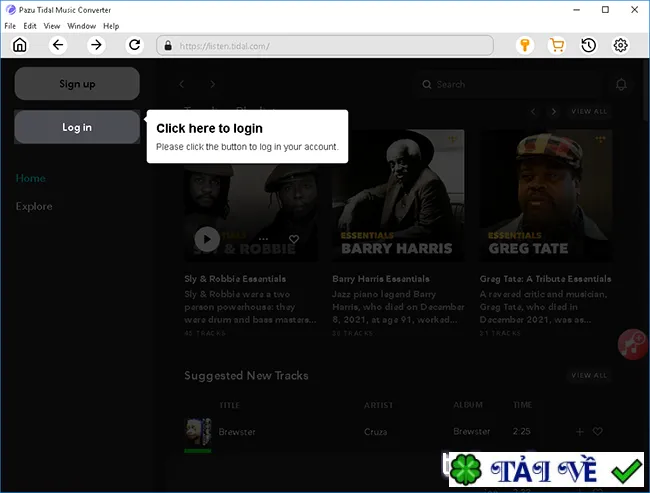The width and height of the screenshot is (650, 493).
Task: Open the Barry Harris Essentials thumbnail
Action: coord(398,196)
